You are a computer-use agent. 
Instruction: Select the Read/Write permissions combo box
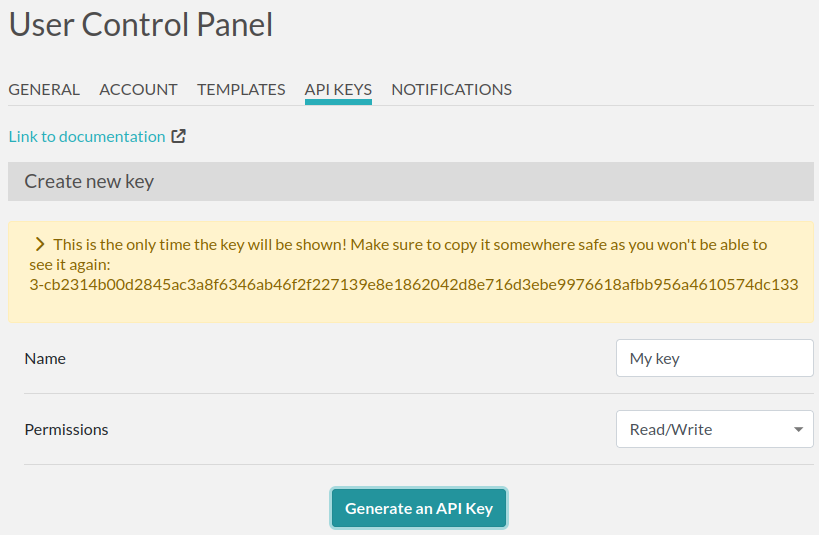click(715, 429)
